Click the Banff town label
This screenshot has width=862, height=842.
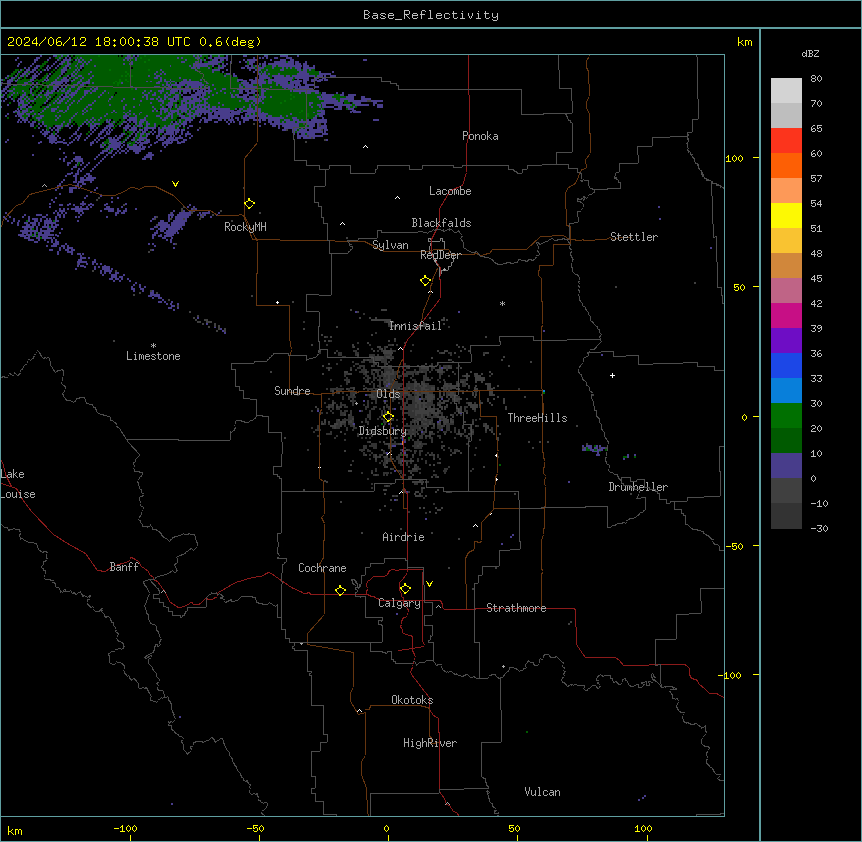click(124, 567)
